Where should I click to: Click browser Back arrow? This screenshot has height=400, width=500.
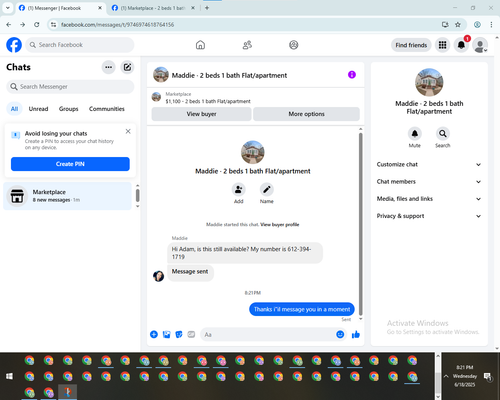tap(9, 25)
